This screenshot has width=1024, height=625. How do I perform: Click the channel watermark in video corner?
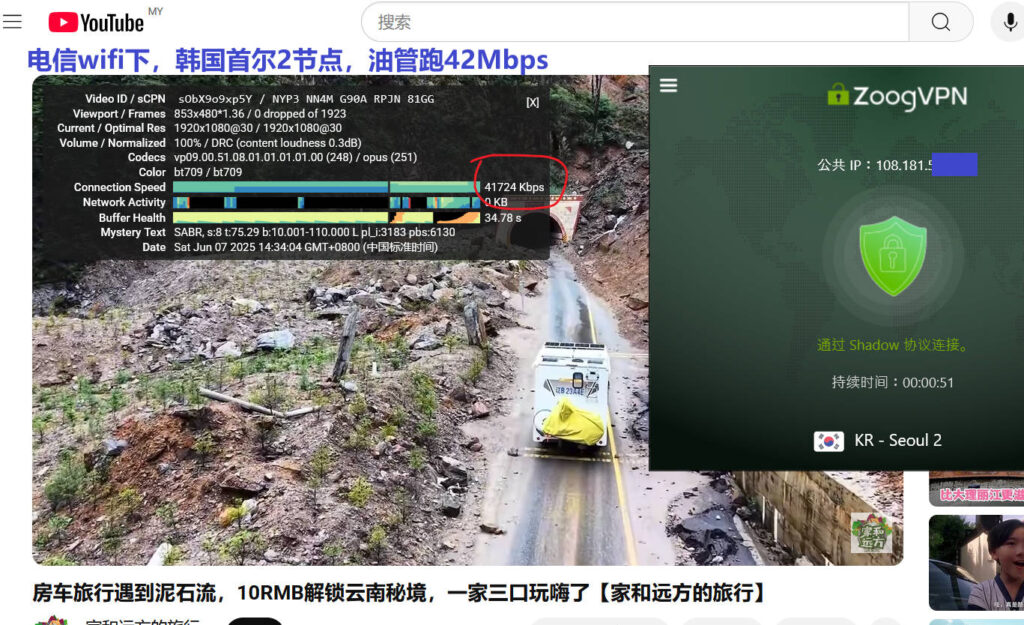tap(870, 532)
